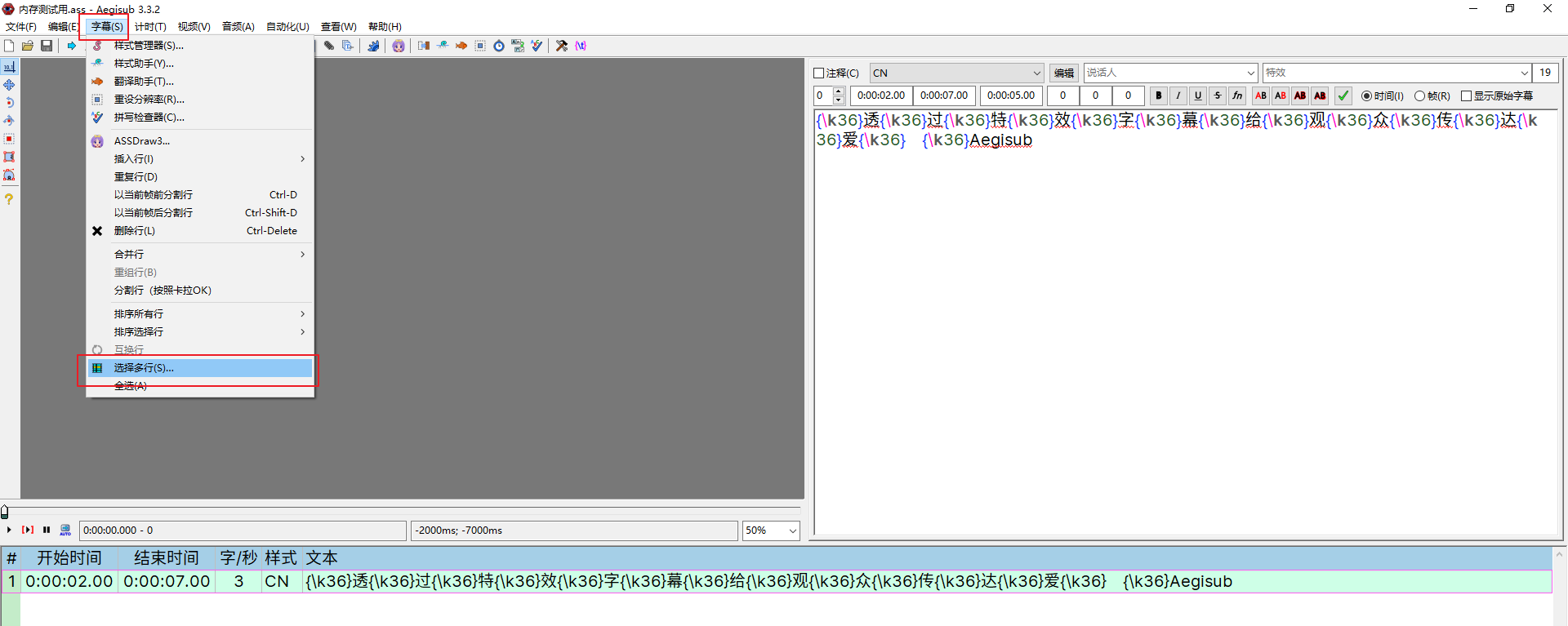Toggle strikethrough formatting button
The image size is (1568, 626).
[x=1218, y=95]
